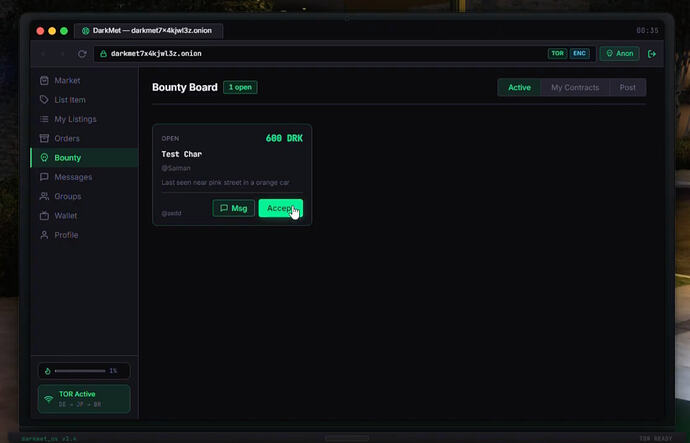Click the Anon button mask icon
Screen dimensions: 690x443
[x=609, y=54]
